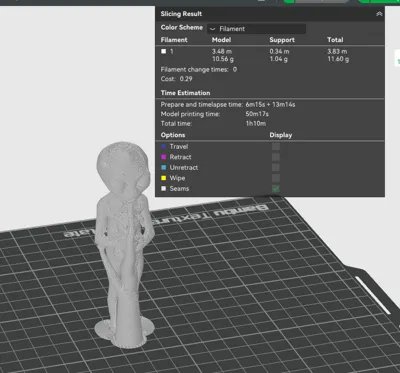Click the Filament 1 white color swatch
The width and height of the screenshot is (400, 373).
click(x=163, y=51)
